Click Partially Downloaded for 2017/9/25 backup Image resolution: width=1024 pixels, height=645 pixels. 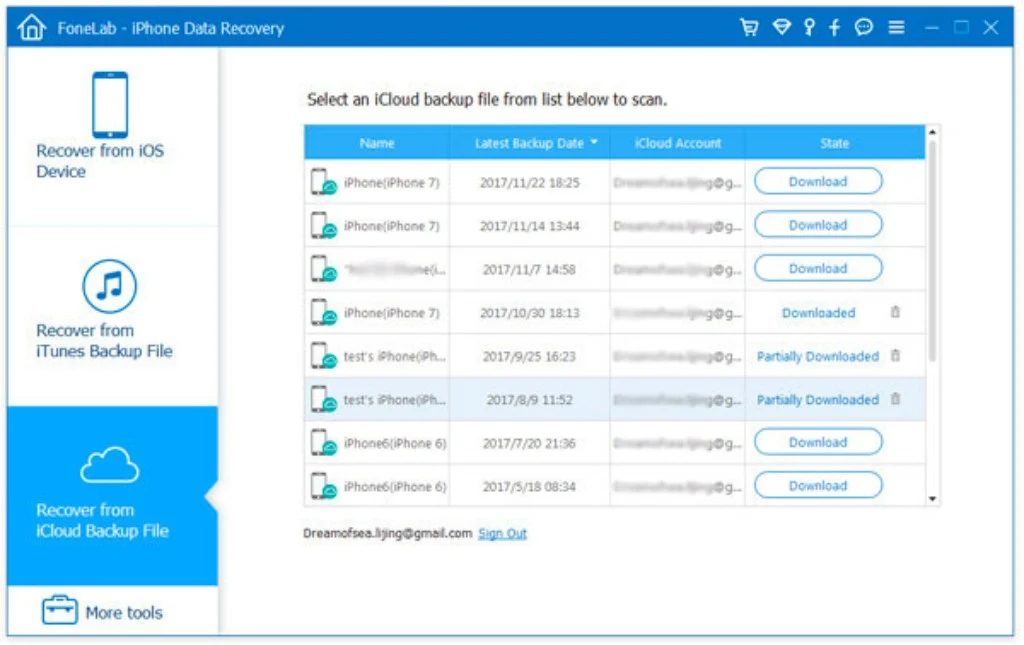(x=818, y=356)
